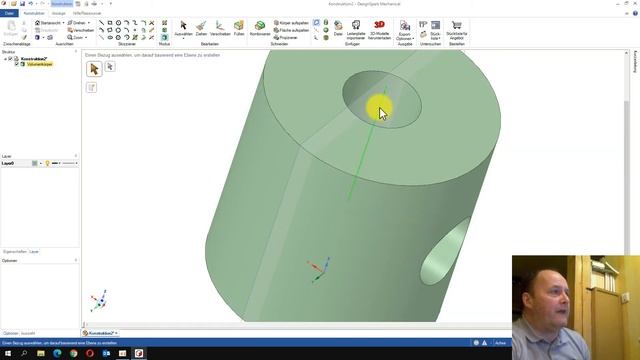Switch to Hilfe/Ressourcen ribbon tab

coord(87,13)
